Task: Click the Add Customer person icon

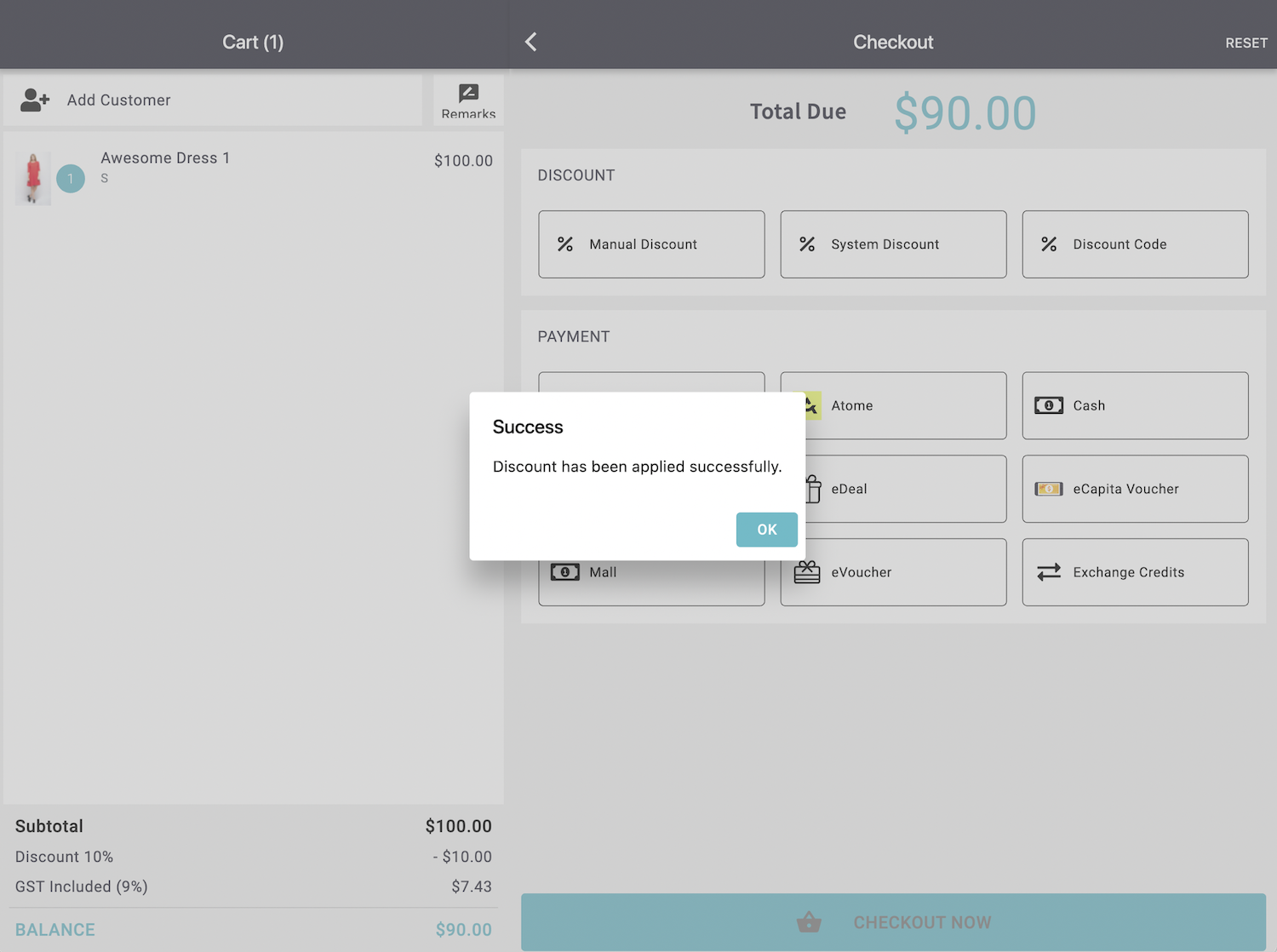Action: (35, 100)
